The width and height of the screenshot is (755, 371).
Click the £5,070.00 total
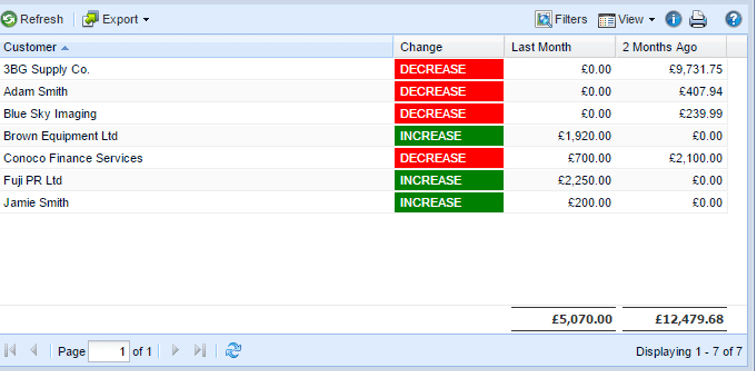(x=582, y=319)
